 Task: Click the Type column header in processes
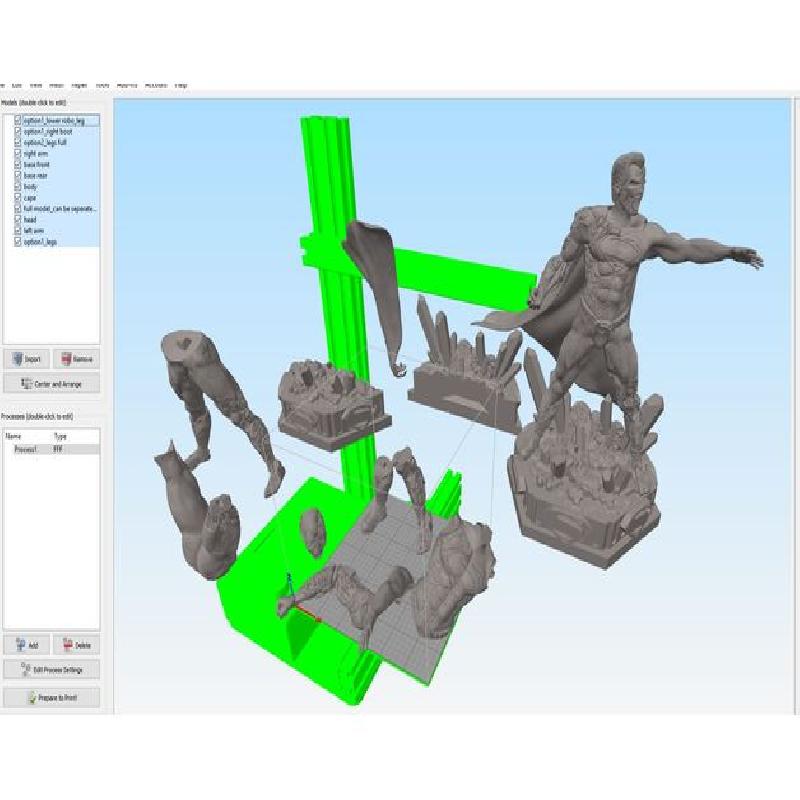point(60,437)
